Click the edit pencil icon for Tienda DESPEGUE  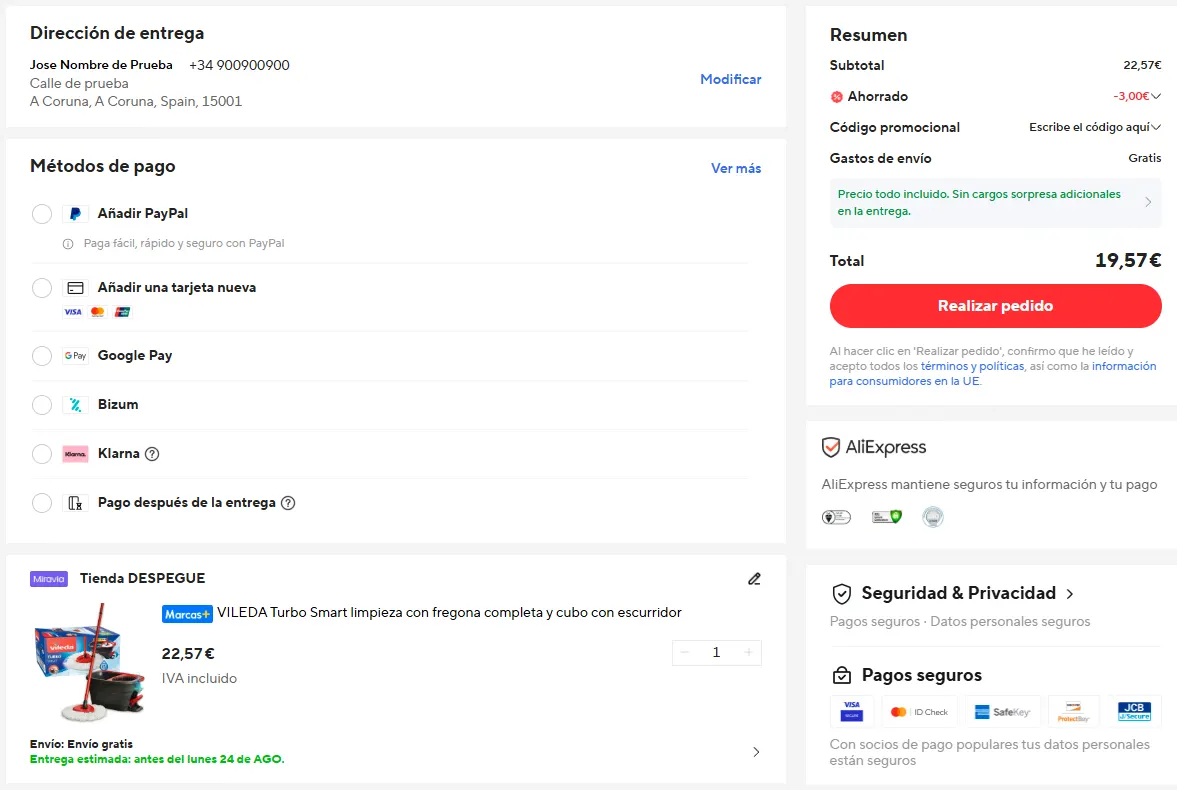point(754,579)
